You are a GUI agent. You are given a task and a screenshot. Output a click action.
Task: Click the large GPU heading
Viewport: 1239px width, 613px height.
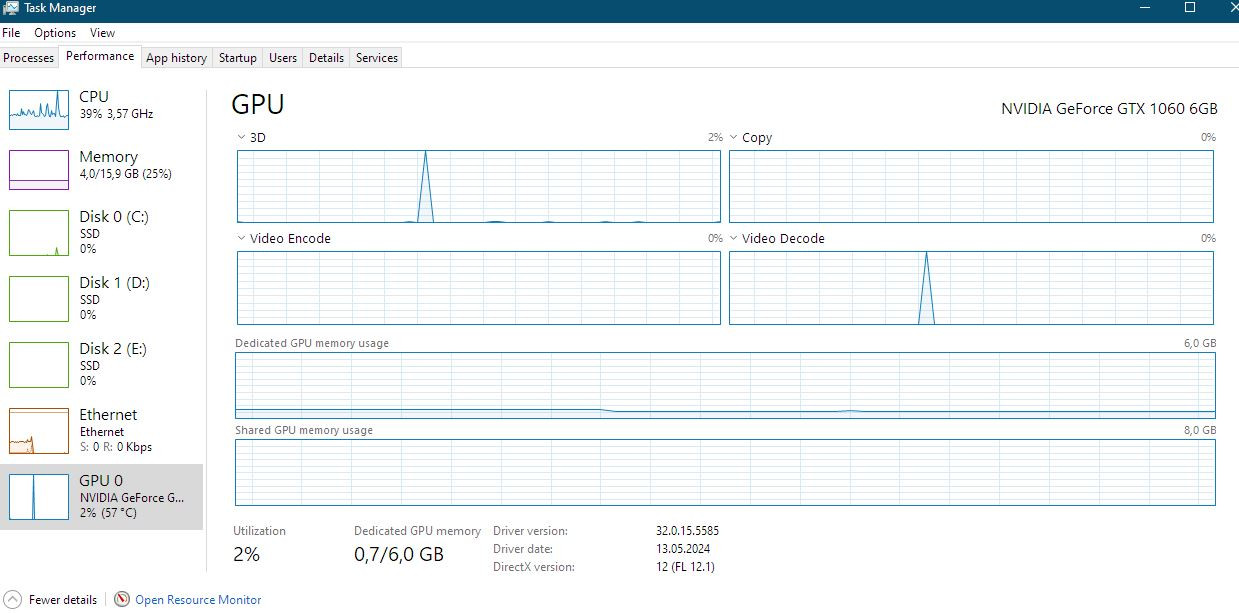pyautogui.click(x=258, y=104)
